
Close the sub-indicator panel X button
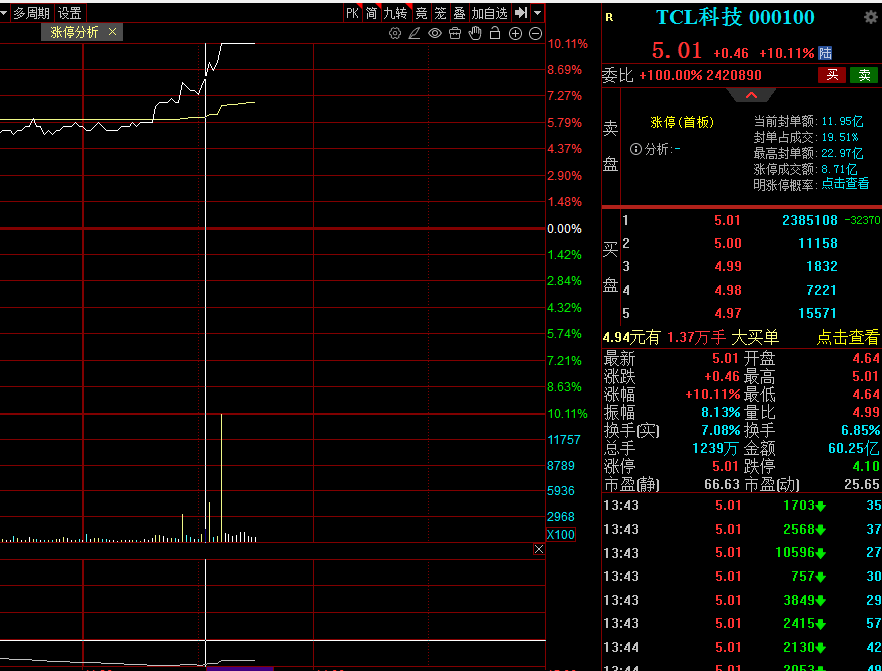coord(539,549)
